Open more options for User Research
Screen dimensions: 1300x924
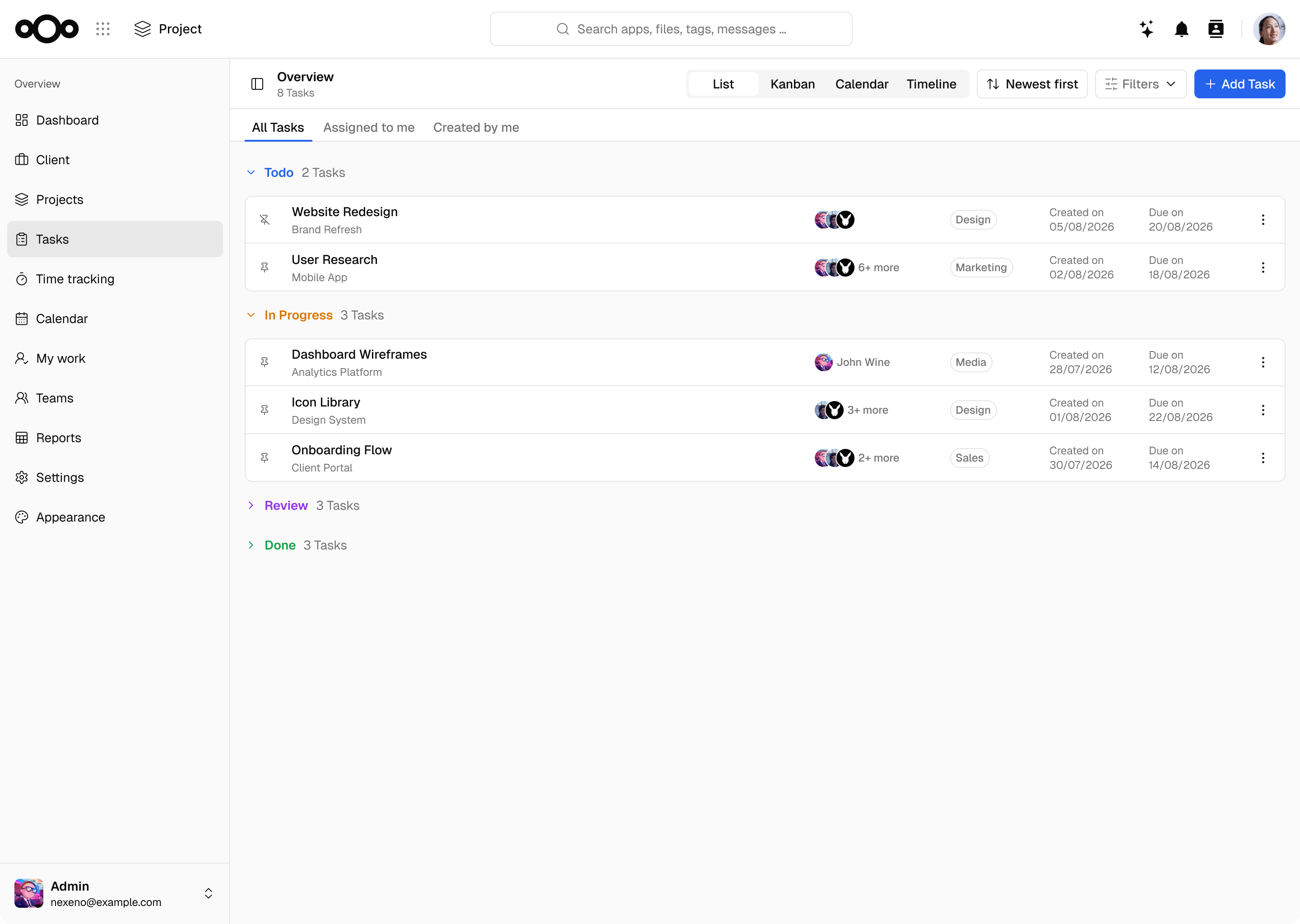coord(1263,268)
